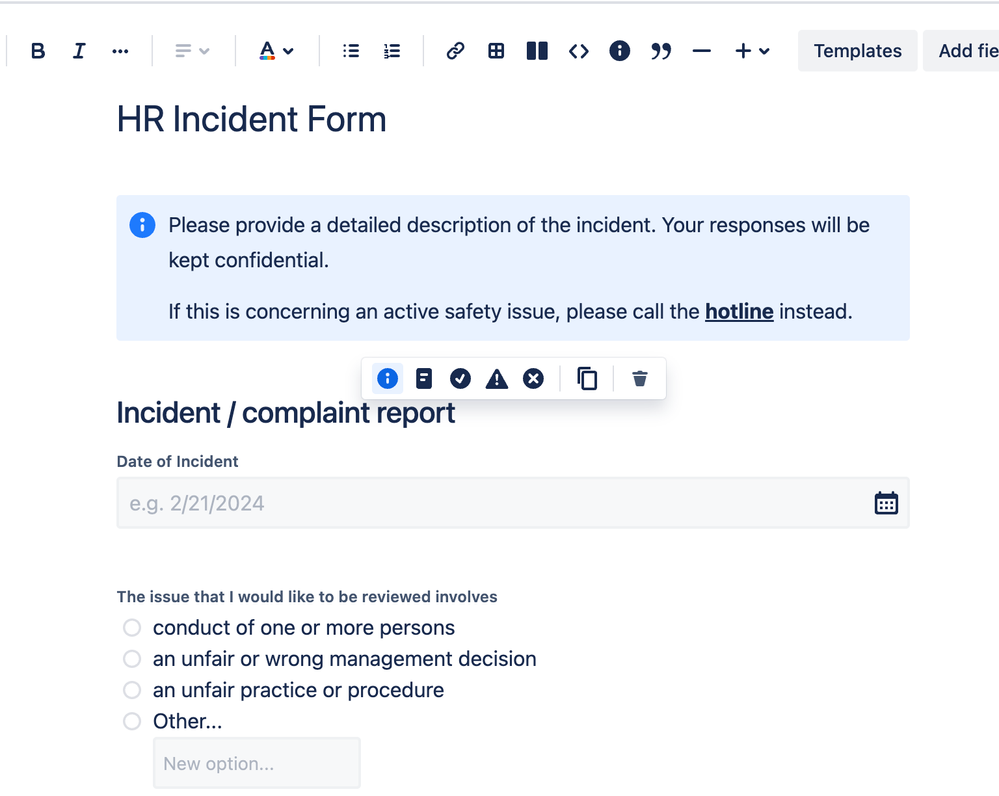Viewport: 999px width, 796px height.
Task: Insert an info panel from toolbar
Action: (x=619, y=51)
